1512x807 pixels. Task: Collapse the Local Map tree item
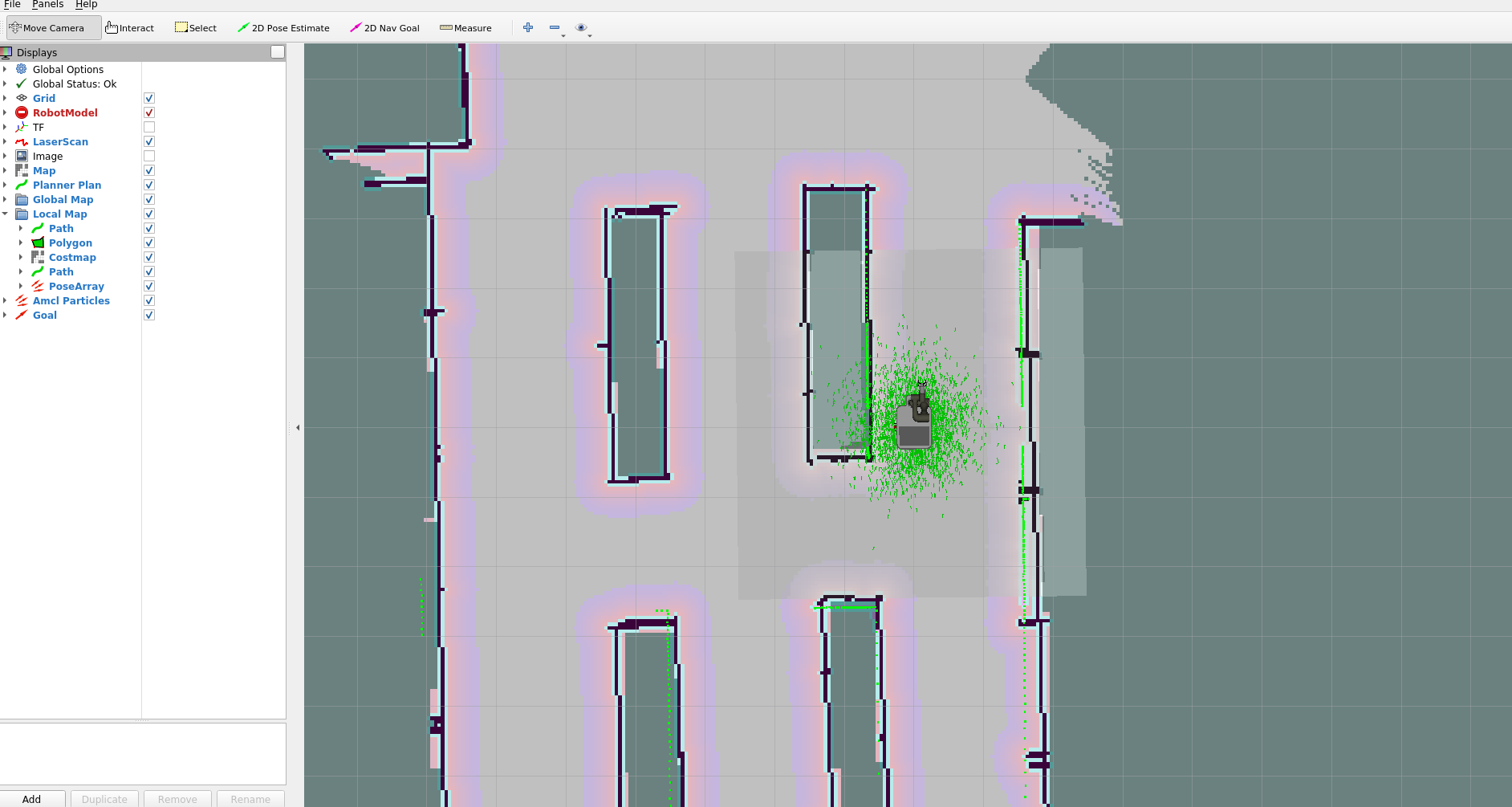(x=6, y=214)
